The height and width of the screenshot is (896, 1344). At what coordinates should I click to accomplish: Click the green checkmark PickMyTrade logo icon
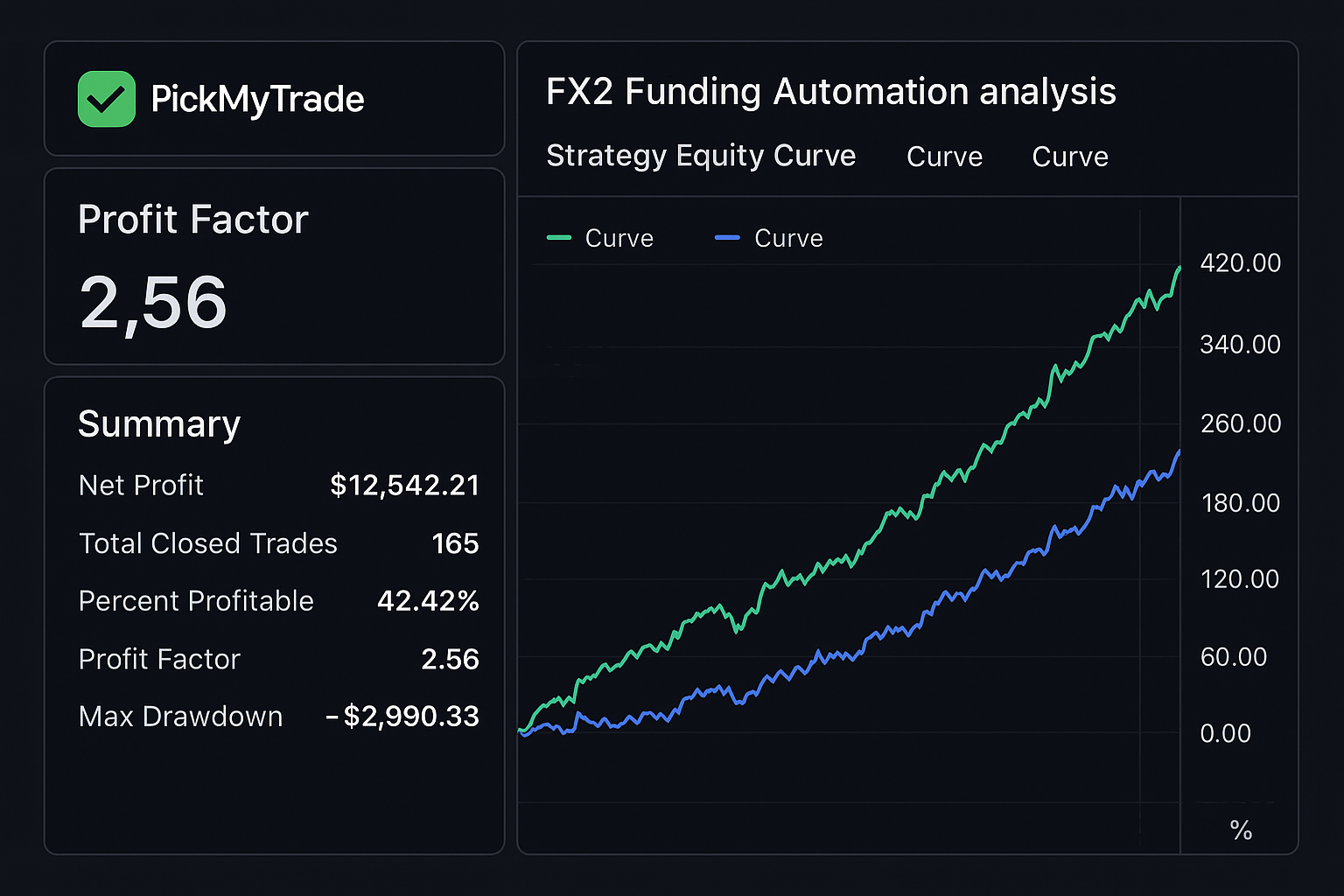(107, 99)
